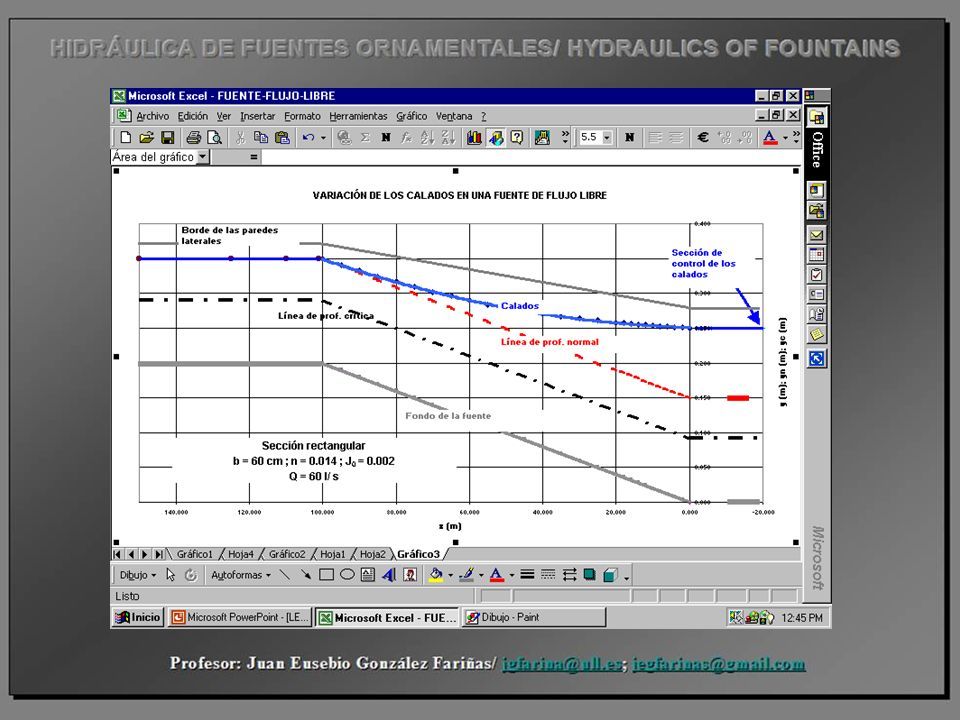This screenshot has height=720, width=960.
Task: Insert a Text Box from the Drawing toolbar
Action: coord(368,575)
